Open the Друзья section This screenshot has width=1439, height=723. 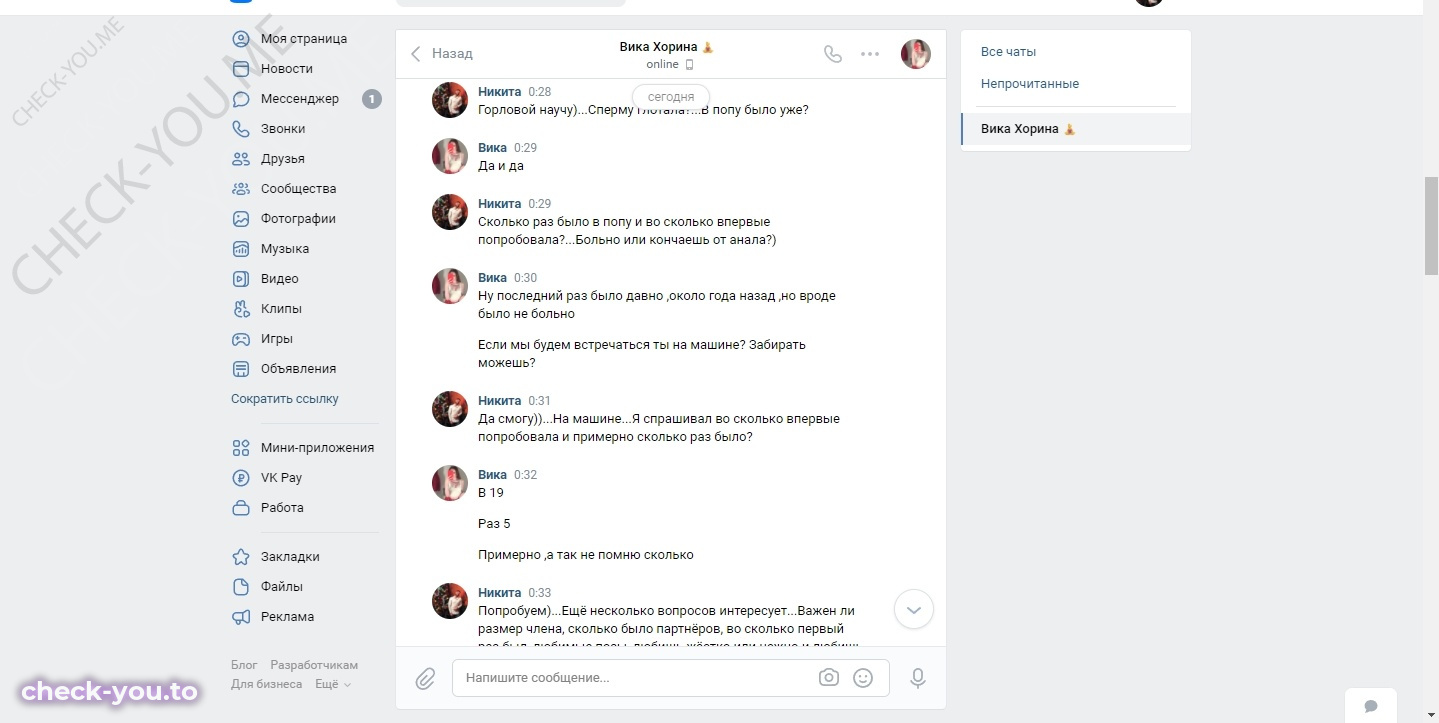point(282,159)
